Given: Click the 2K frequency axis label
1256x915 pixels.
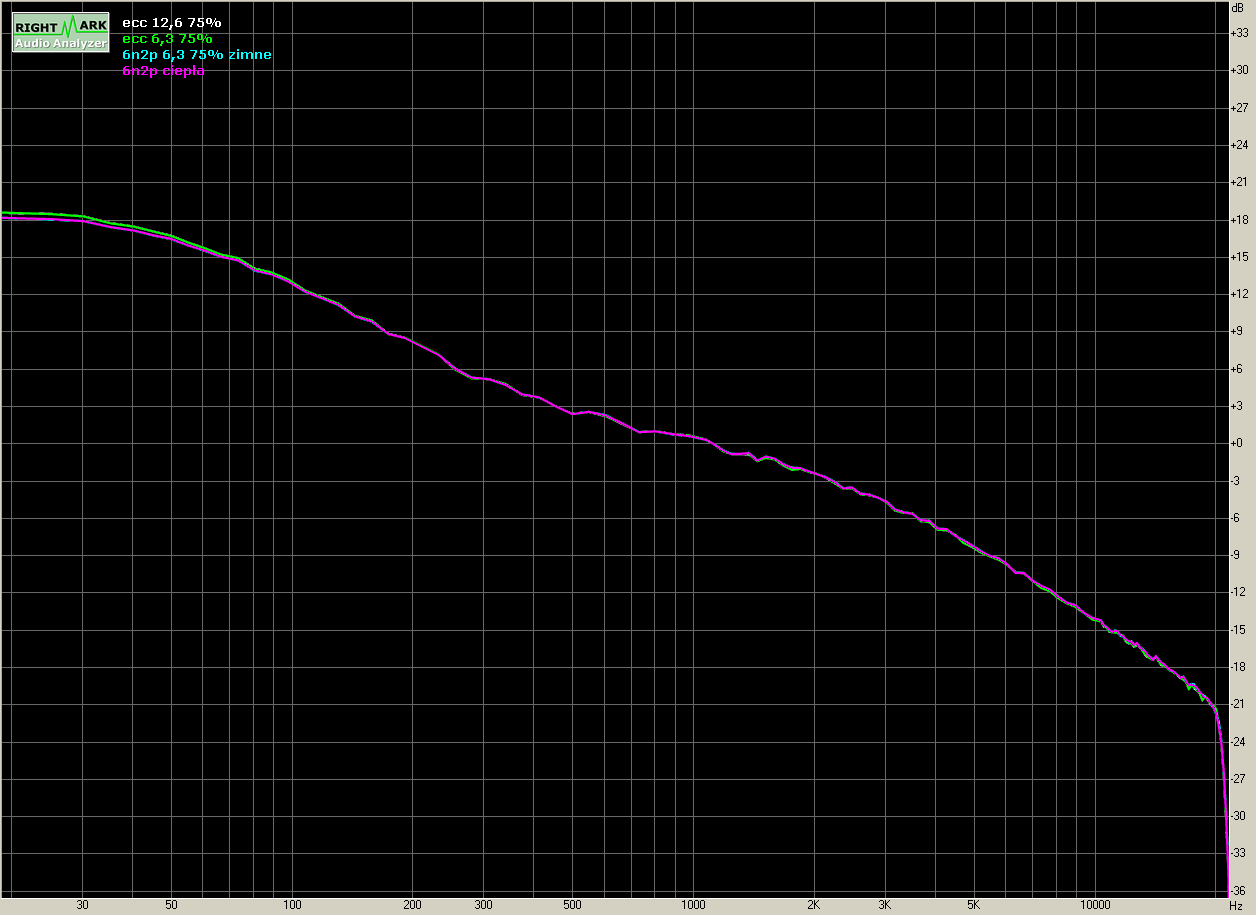Looking at the screenshot, I should (x=814, y=905).
